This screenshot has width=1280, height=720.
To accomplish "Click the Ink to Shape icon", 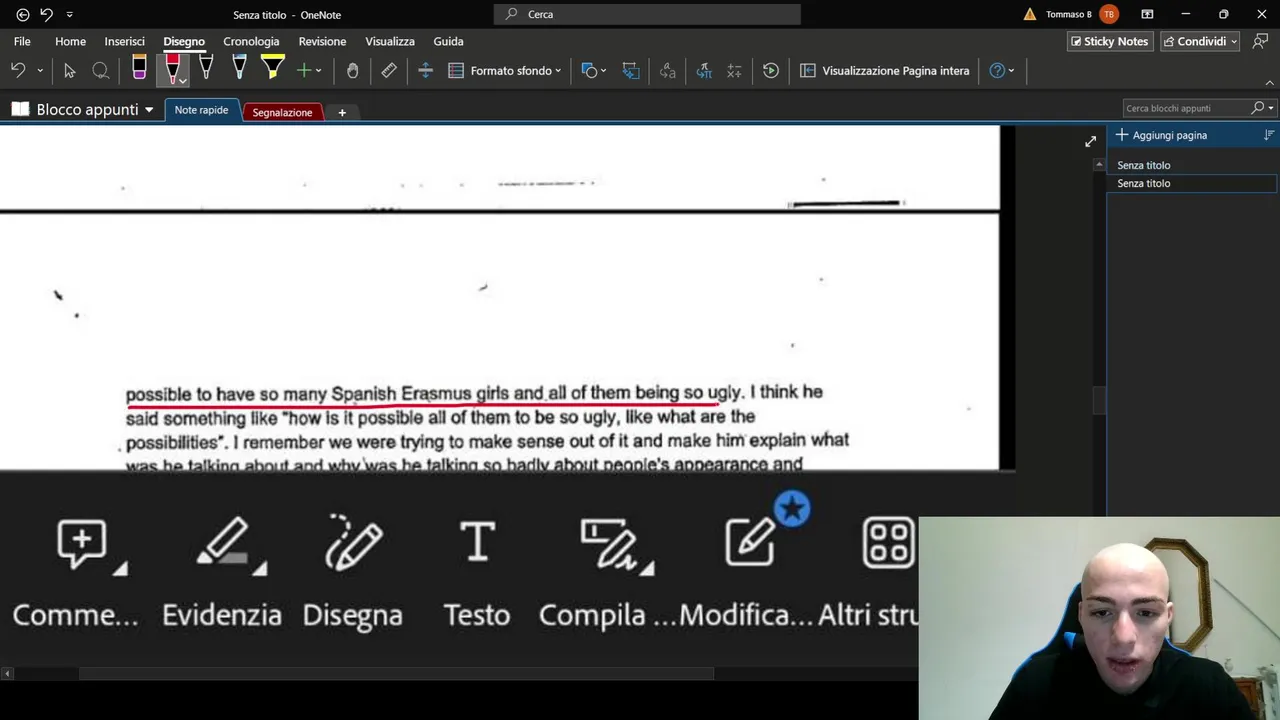I will 630,71.
